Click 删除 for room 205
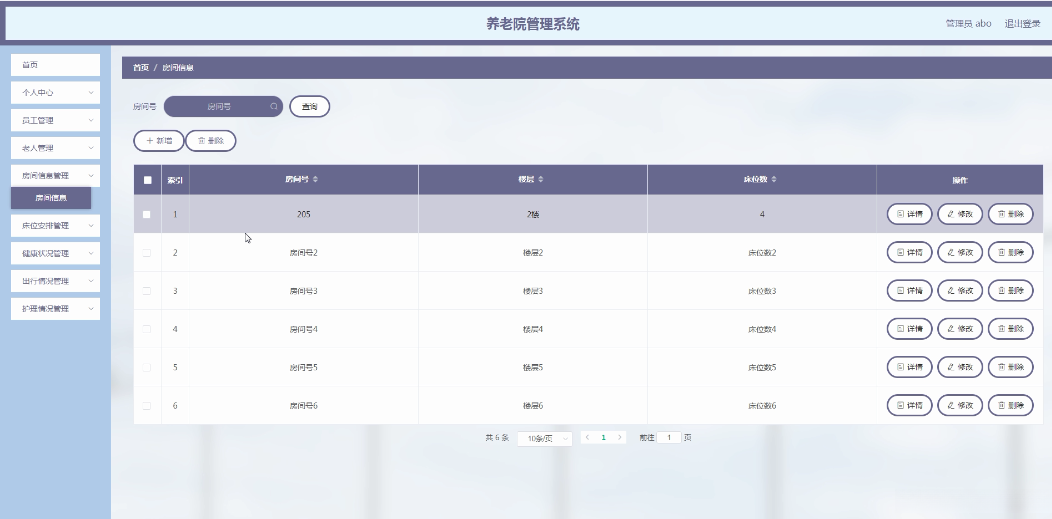This screenshot has height=519, width=1052. pos(1010,215)
